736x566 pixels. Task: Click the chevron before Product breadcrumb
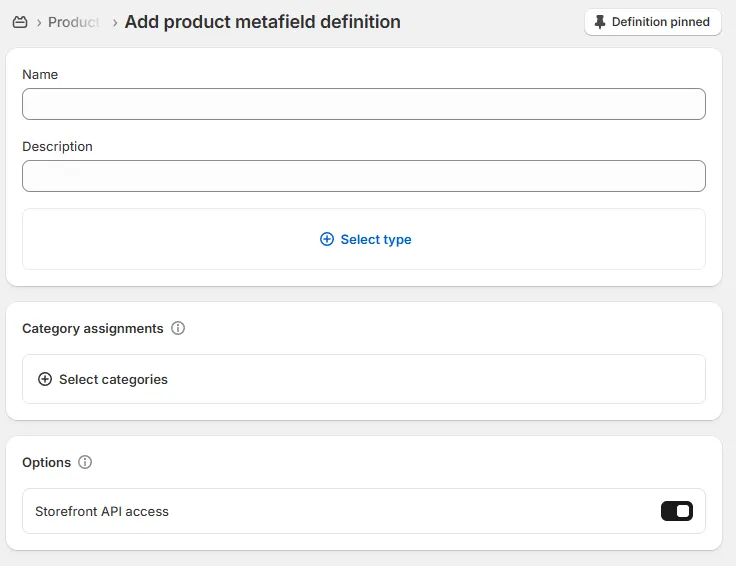(38, 23)
